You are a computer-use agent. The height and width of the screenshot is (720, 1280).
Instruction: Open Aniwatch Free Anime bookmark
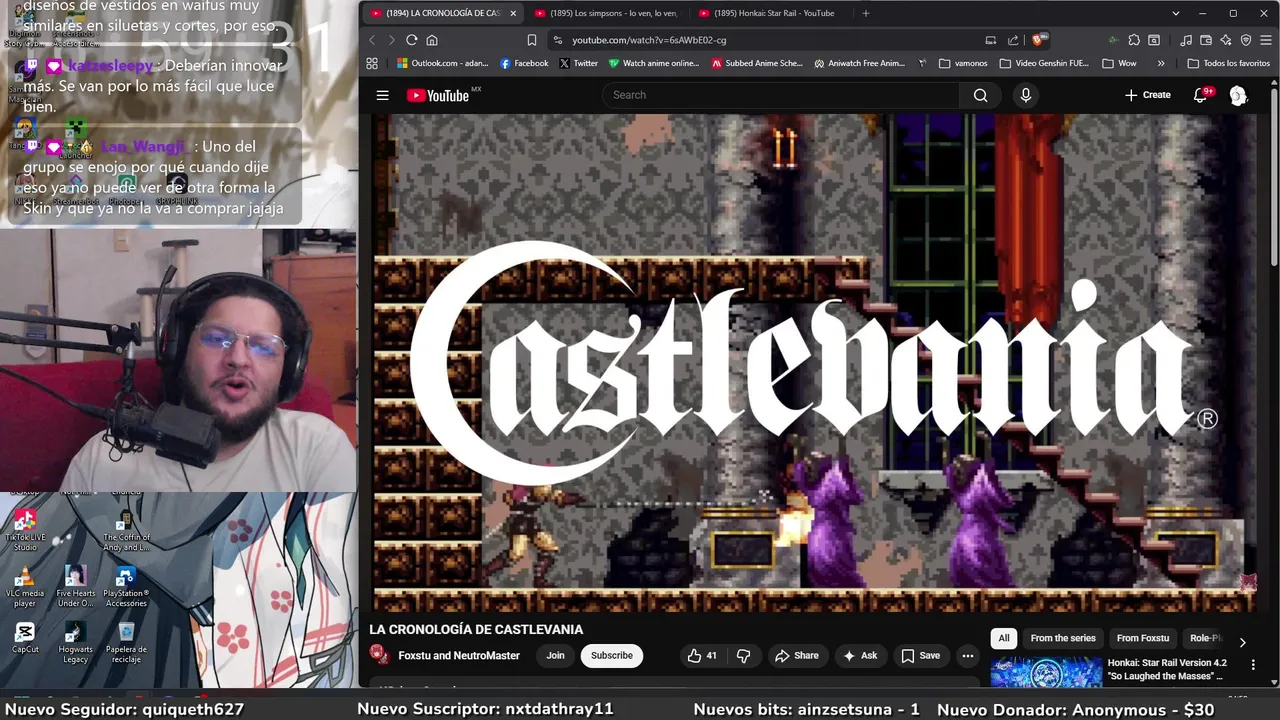click(x=859, y=63)
